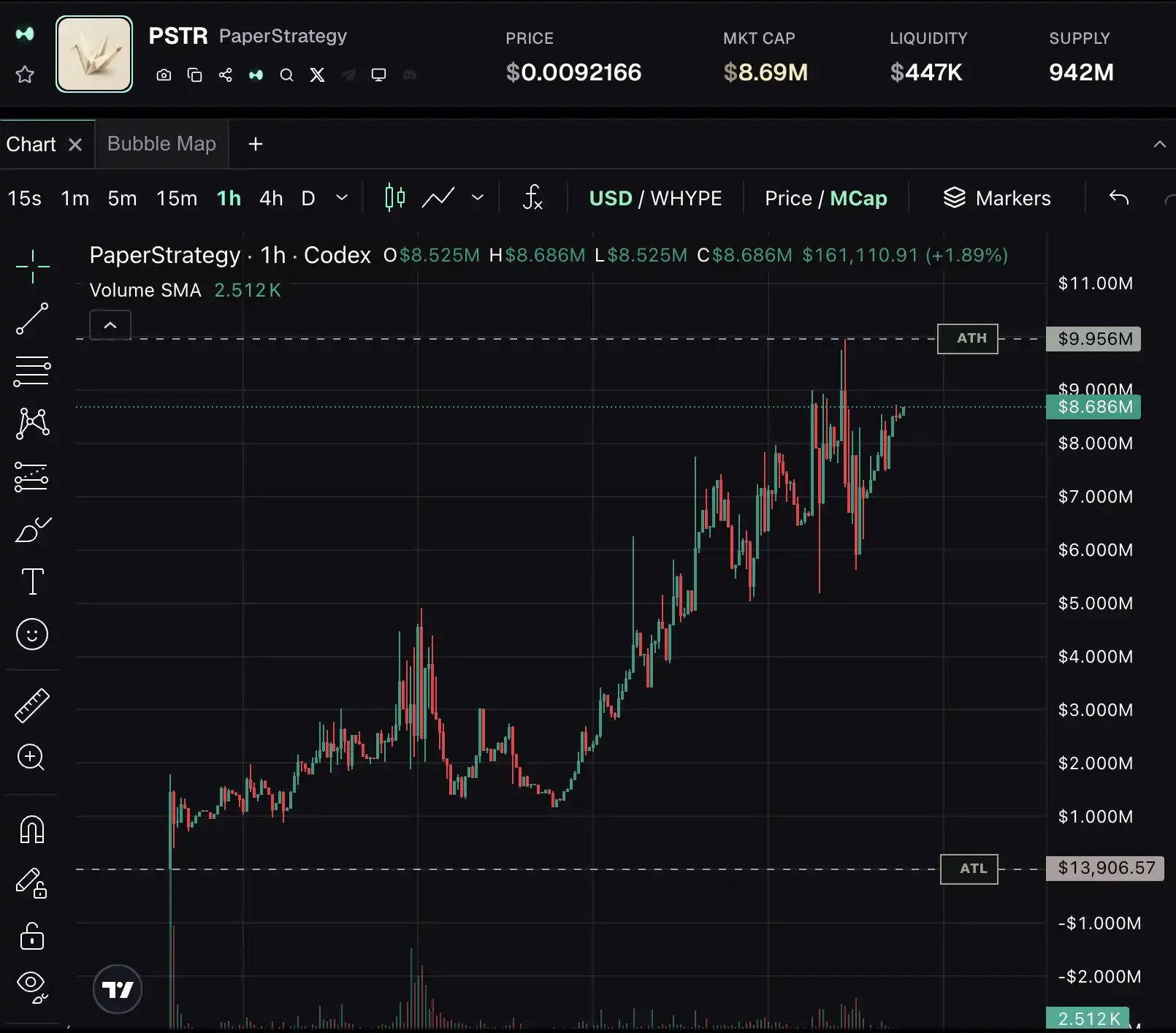The image size is (1176, 1033).
Task: Click the search magnifier icon in header
Action: point(286,75)
